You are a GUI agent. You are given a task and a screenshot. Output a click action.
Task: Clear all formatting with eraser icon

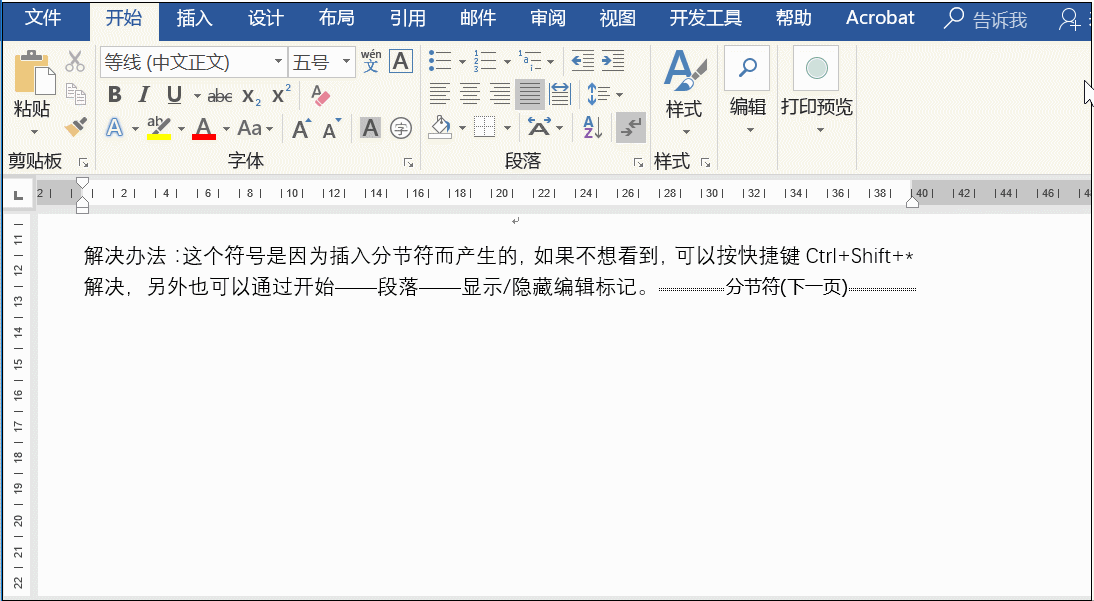pyautogui.click(x=320, y=96)
